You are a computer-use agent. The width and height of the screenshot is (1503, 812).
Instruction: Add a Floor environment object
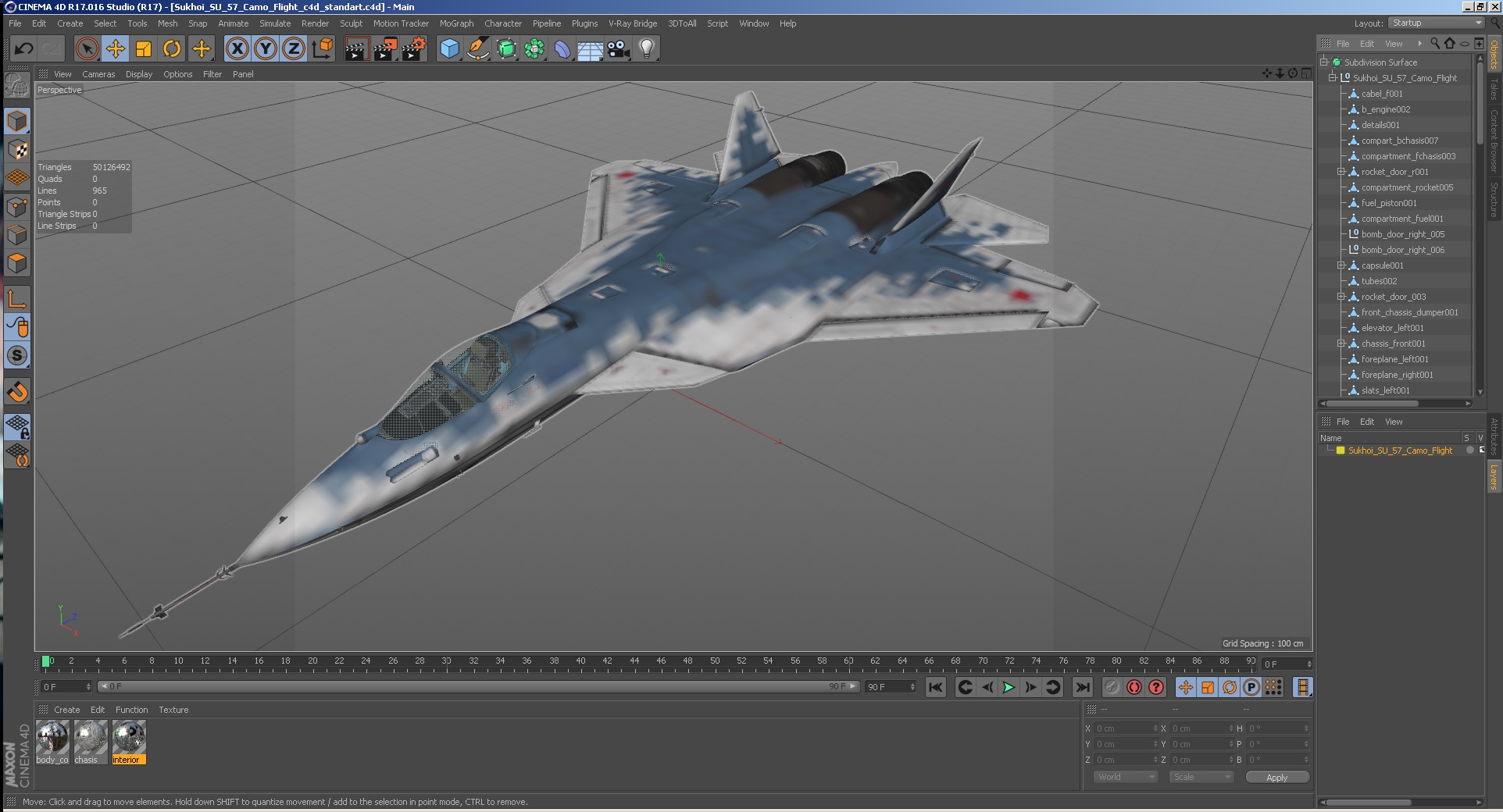(591, 49)
